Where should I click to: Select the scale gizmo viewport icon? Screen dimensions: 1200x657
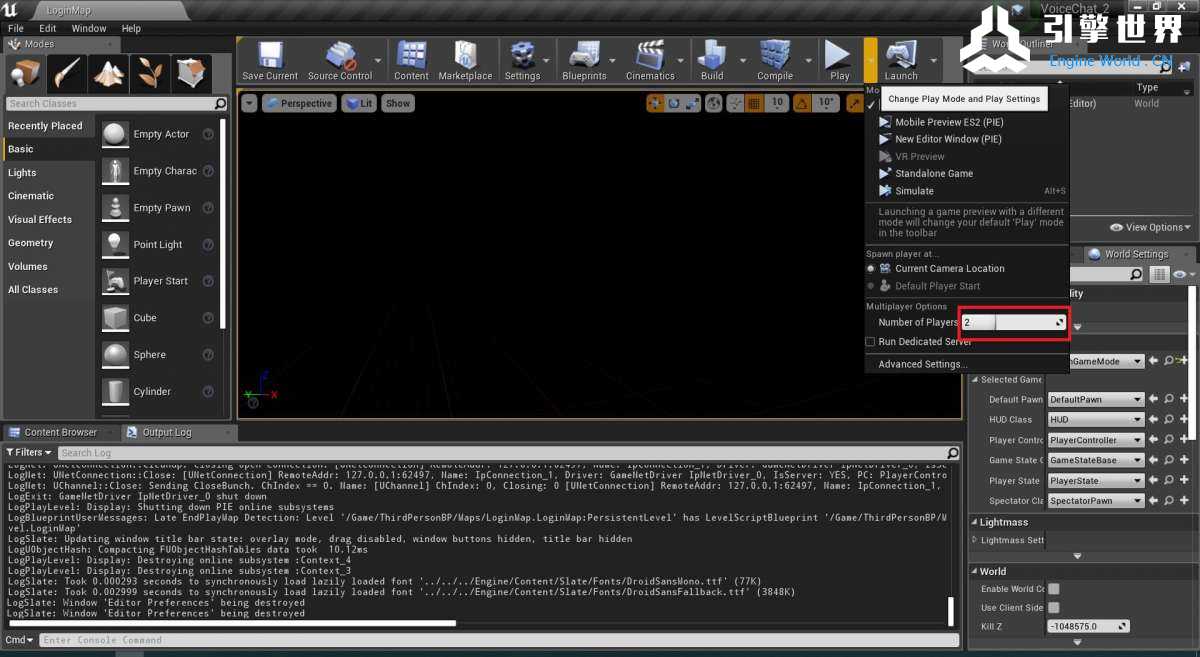point(691,103)
